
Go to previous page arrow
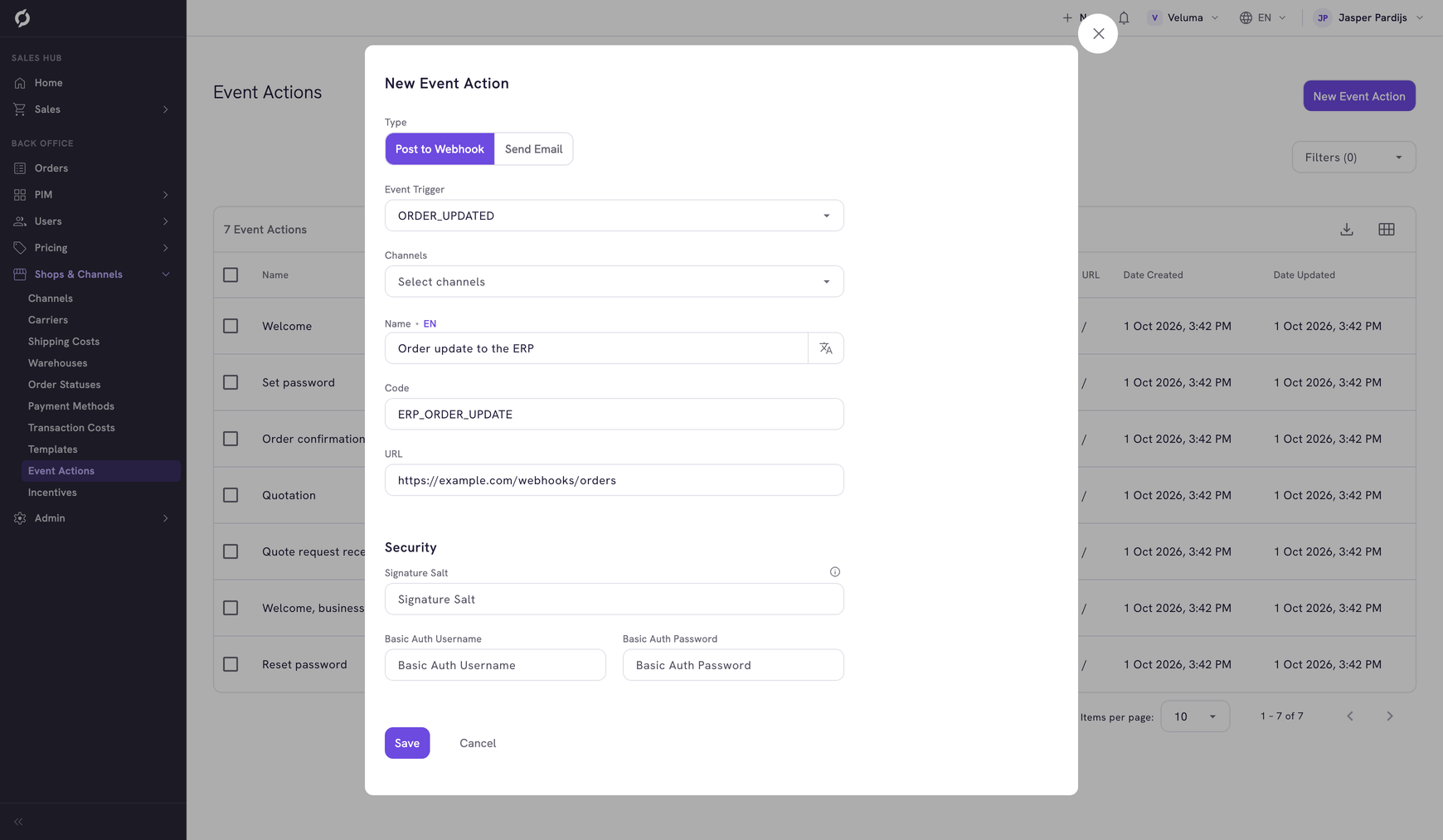[x=1350, y=716]
